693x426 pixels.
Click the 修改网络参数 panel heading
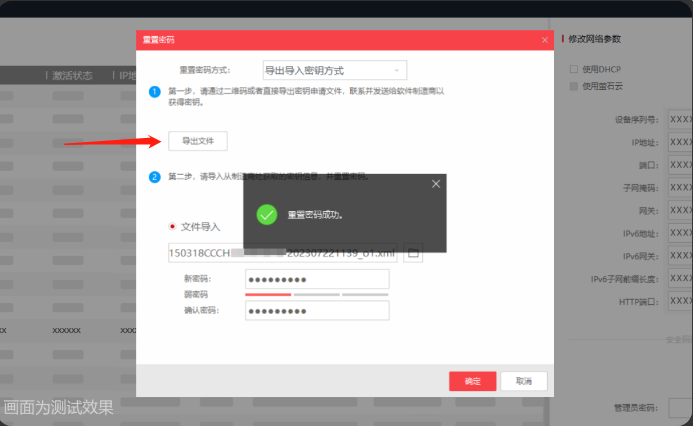[594, 39]
